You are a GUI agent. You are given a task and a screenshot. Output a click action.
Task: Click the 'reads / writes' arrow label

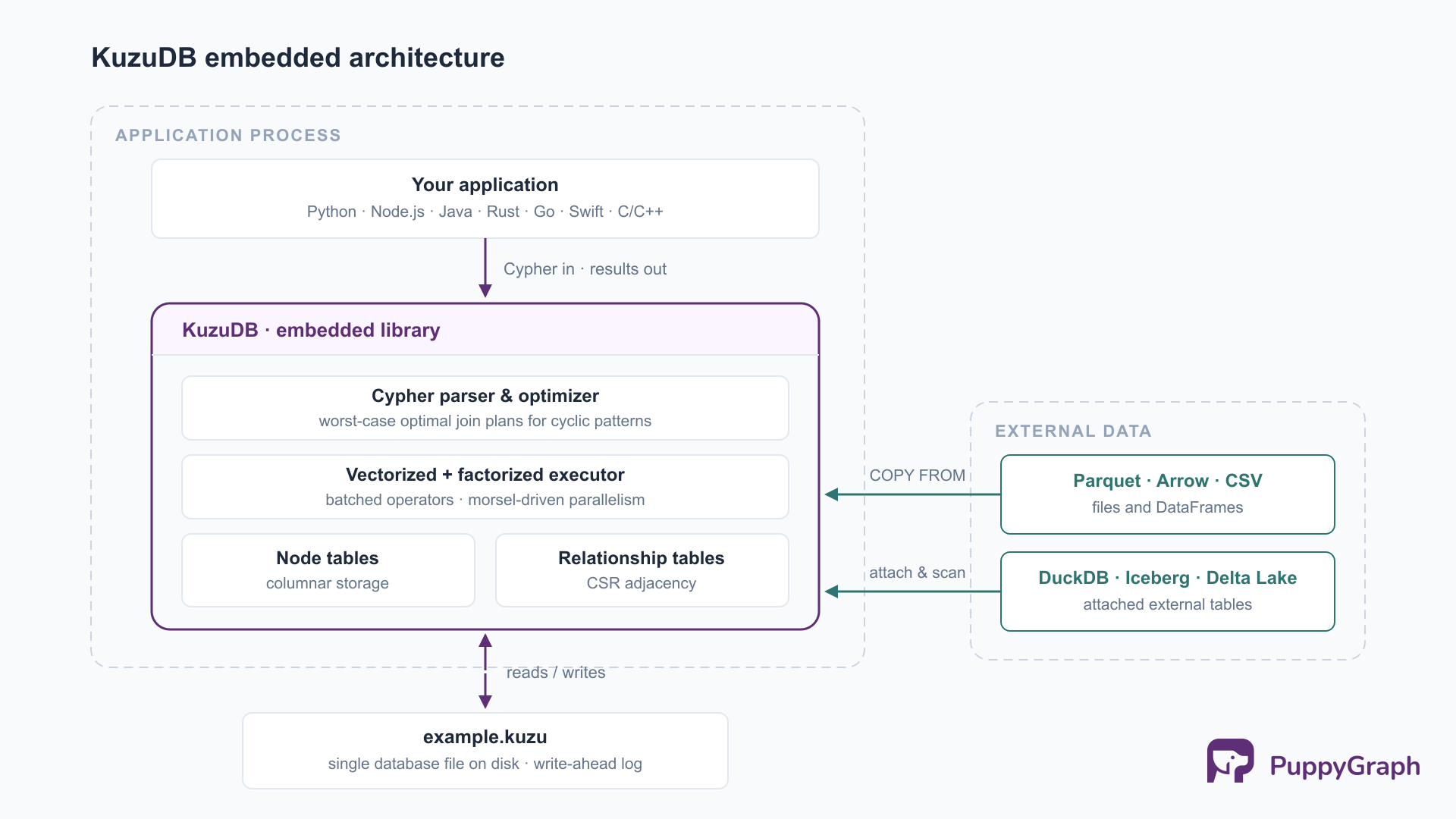point(556,672)
